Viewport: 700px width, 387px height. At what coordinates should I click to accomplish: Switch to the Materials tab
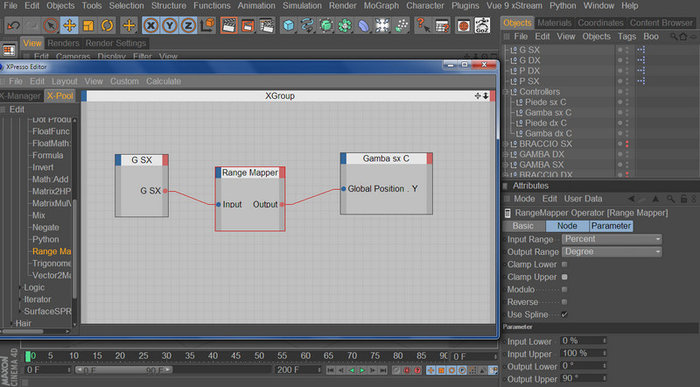(x=554, y=23)
